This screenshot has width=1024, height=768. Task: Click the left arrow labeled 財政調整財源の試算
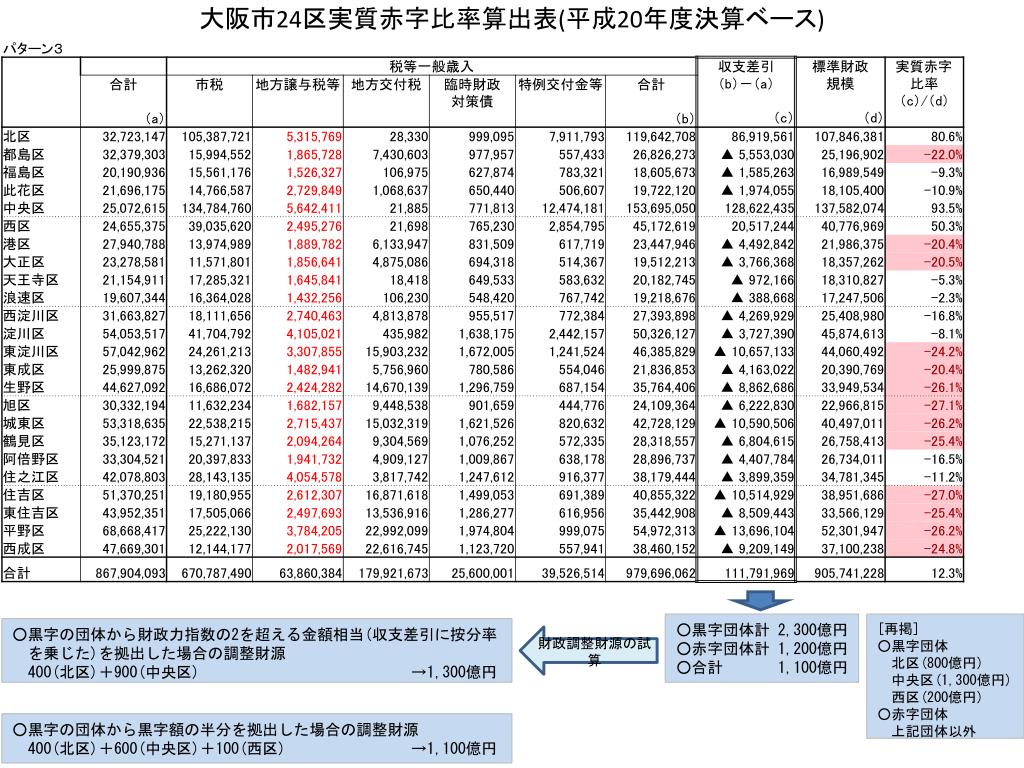(588, 650)
